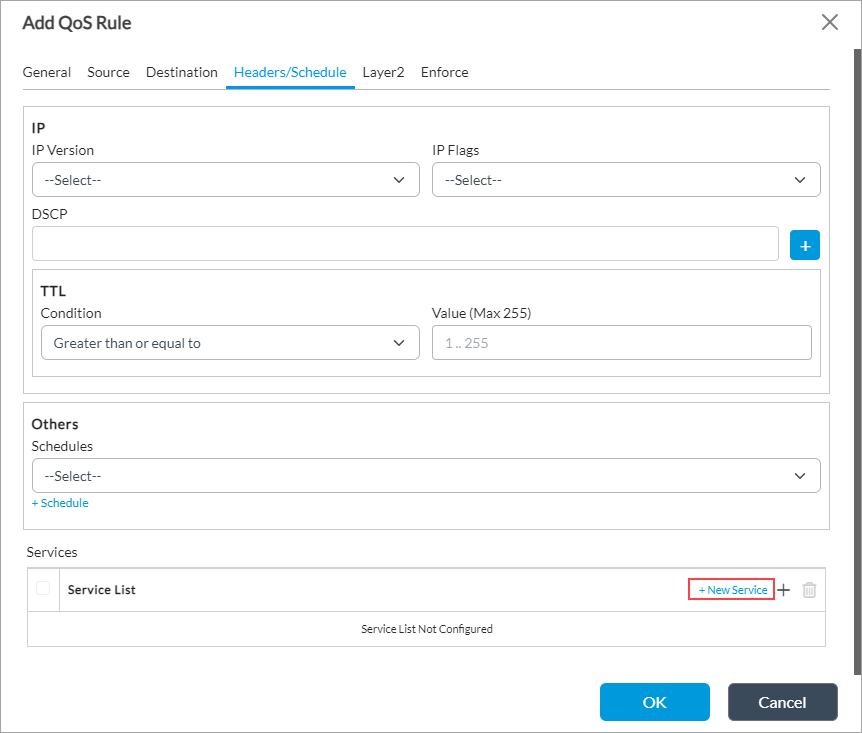Close the Add QoS Rule dialog
Screen dimensions: 862x733
pos(829,23)
